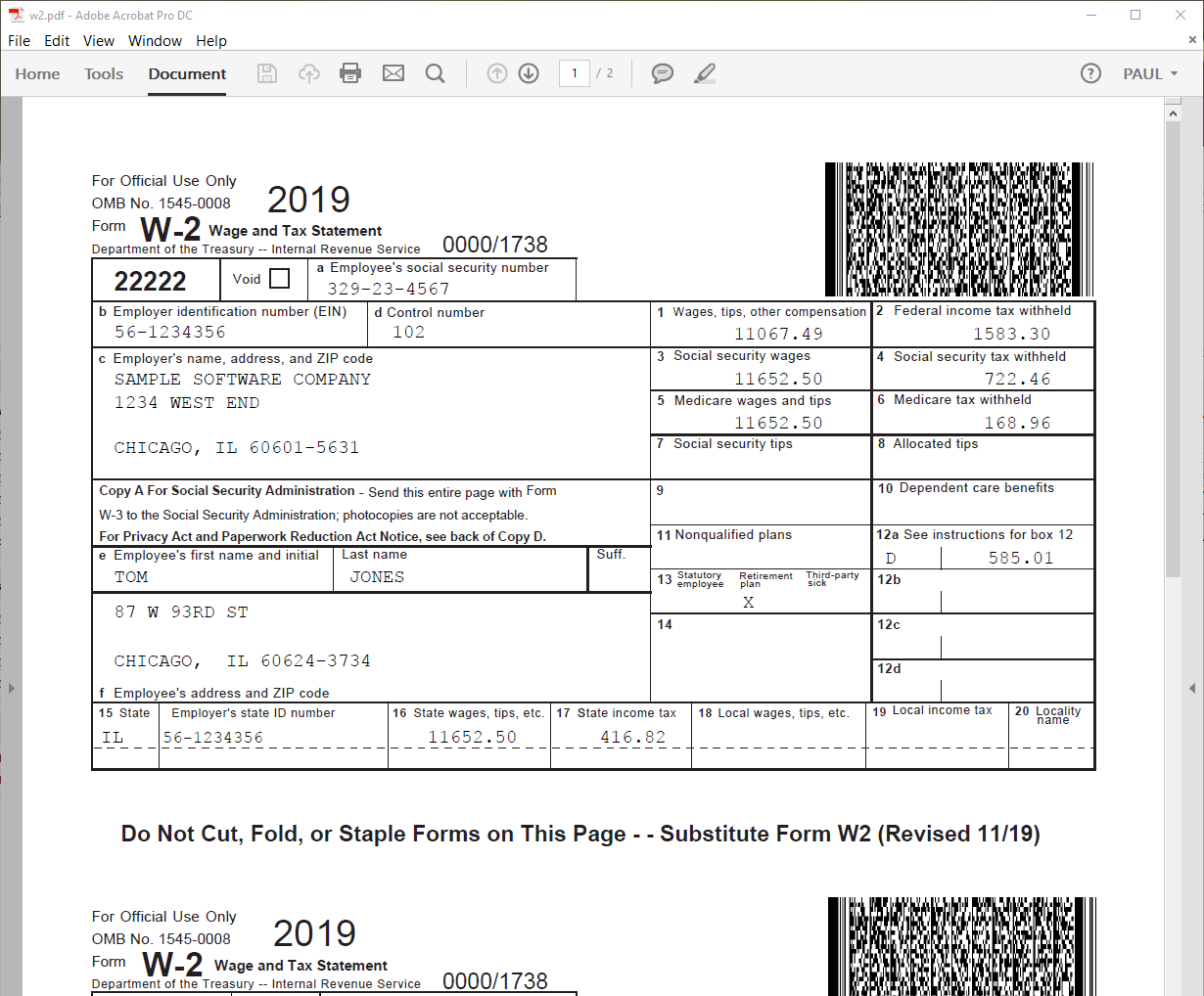Click the page number input field
Screen dimensions: 1204x996
pos(575,73)
